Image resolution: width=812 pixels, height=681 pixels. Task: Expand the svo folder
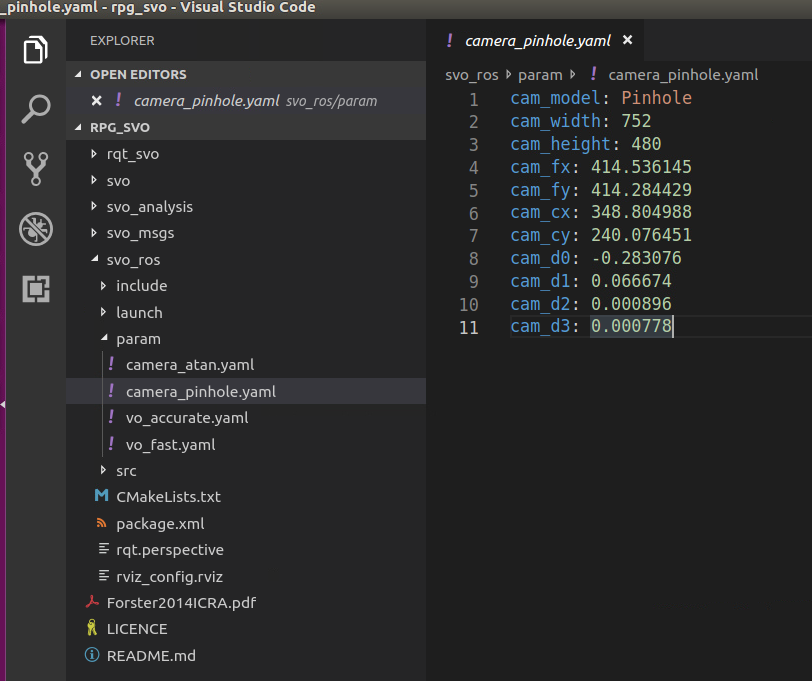pos(94,180)
